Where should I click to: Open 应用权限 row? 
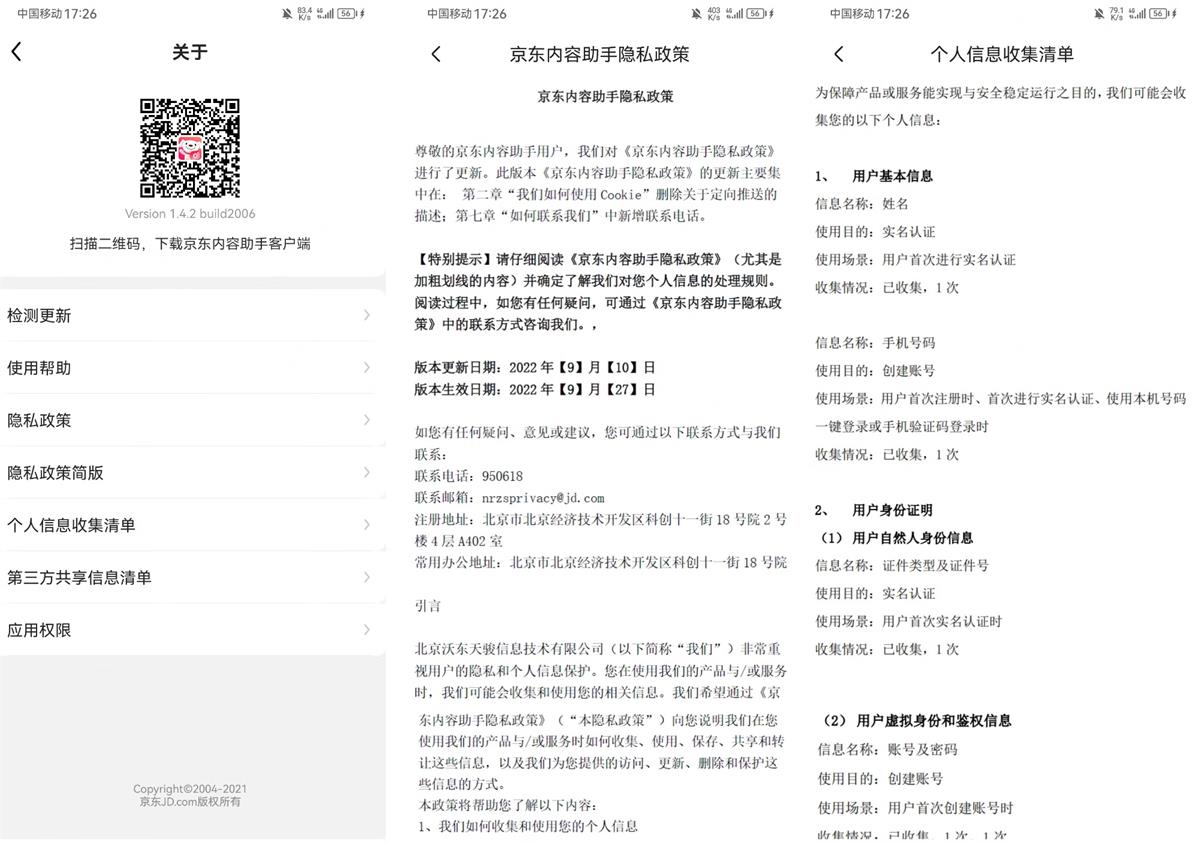tap(192, 630)
